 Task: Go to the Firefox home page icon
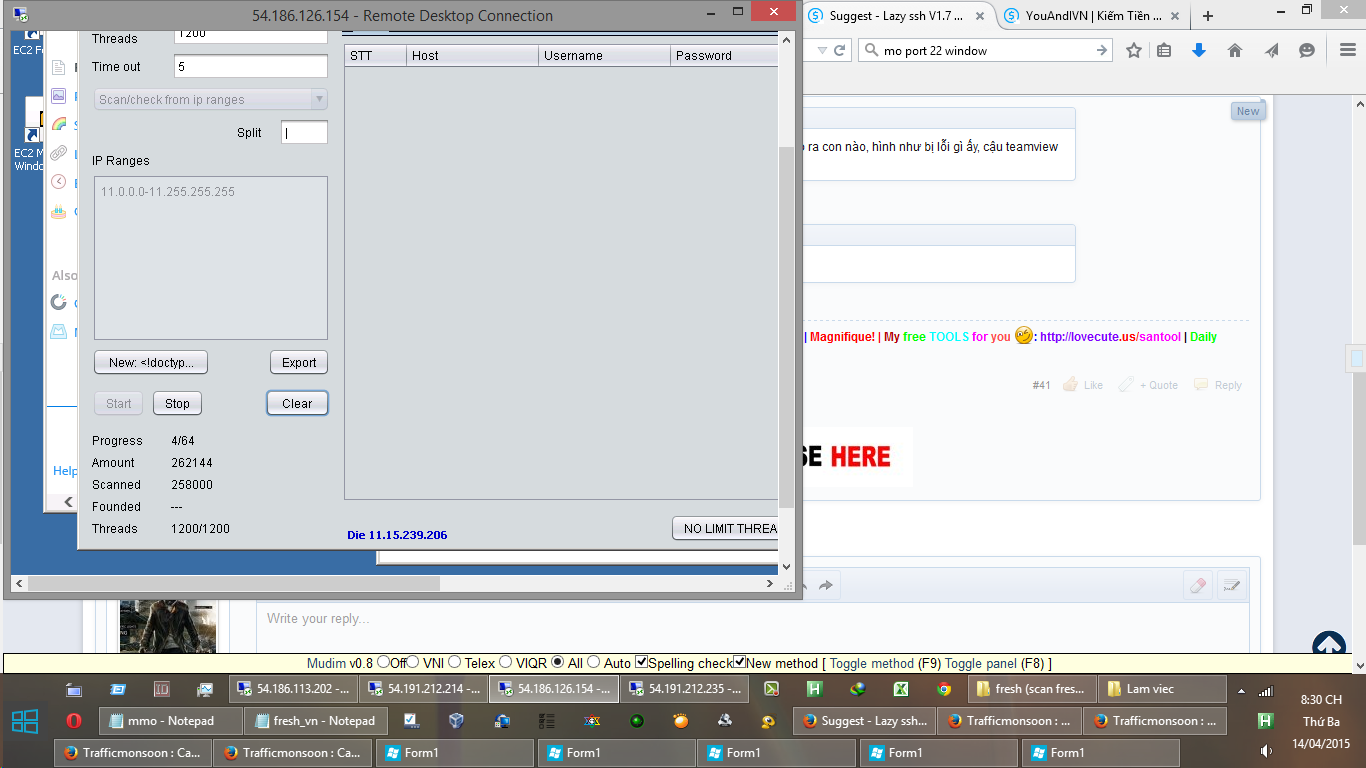pyautogui.click(x=1235, y=51)
